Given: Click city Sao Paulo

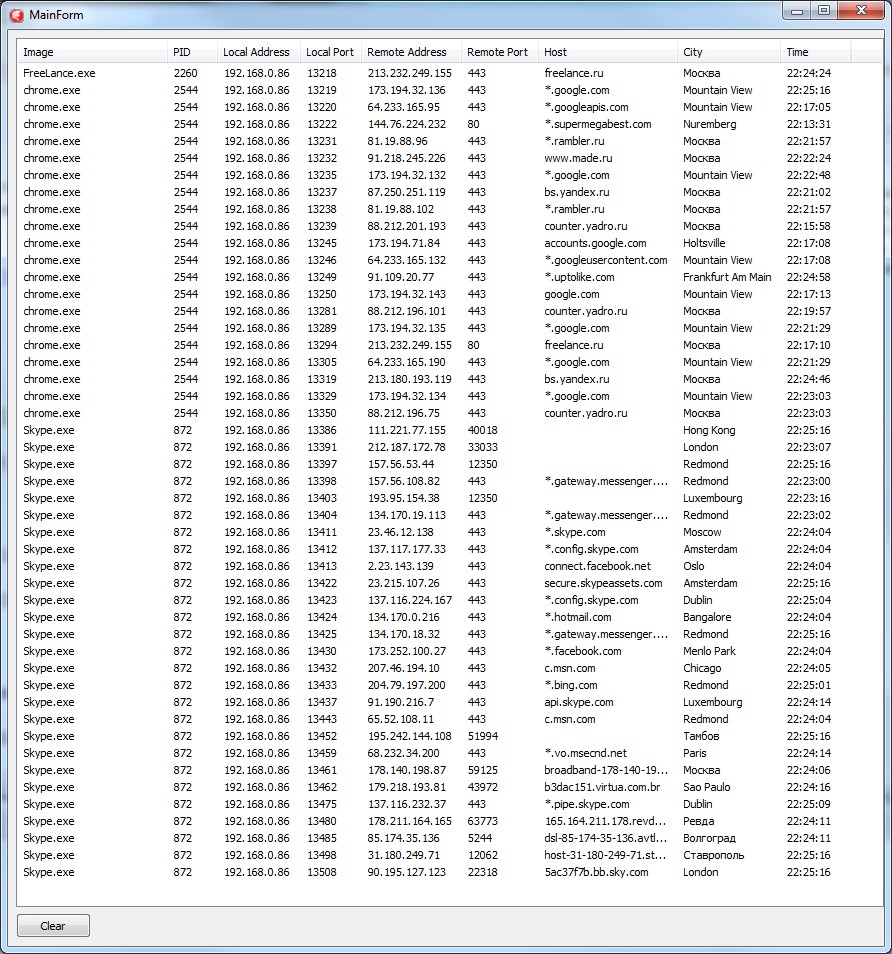Looking at the screenshot, I should 706,789.
